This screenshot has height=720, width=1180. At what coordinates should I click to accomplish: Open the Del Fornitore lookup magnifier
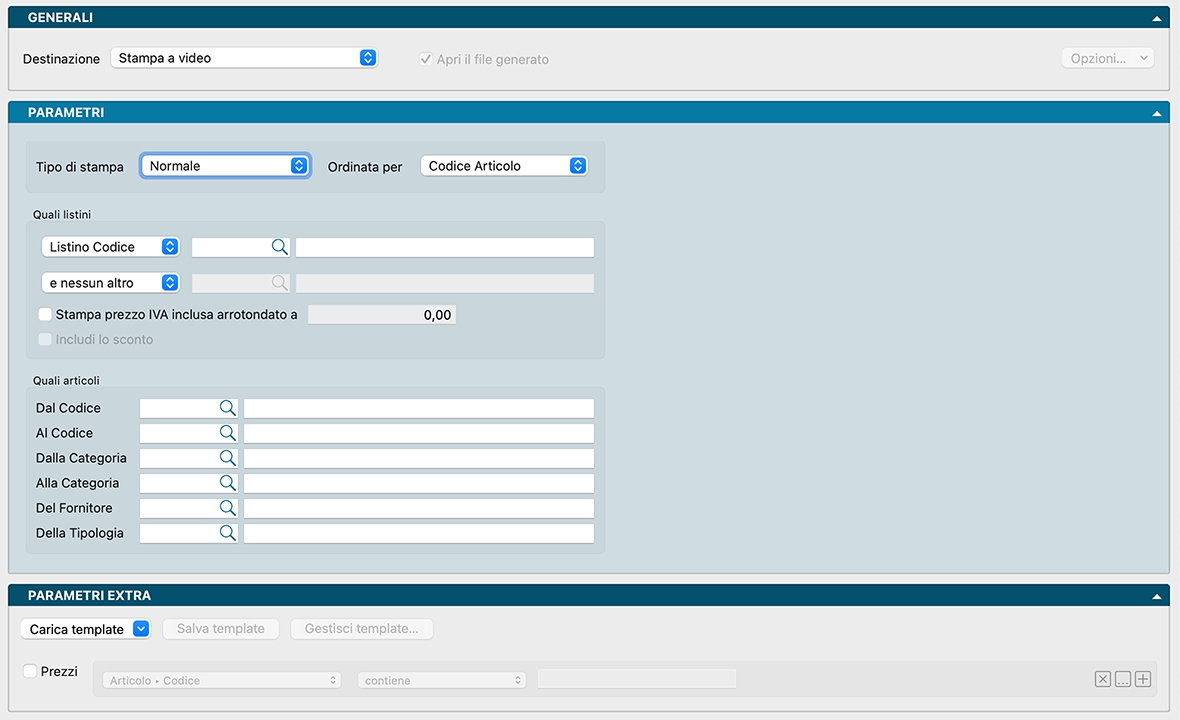(228, 508)
